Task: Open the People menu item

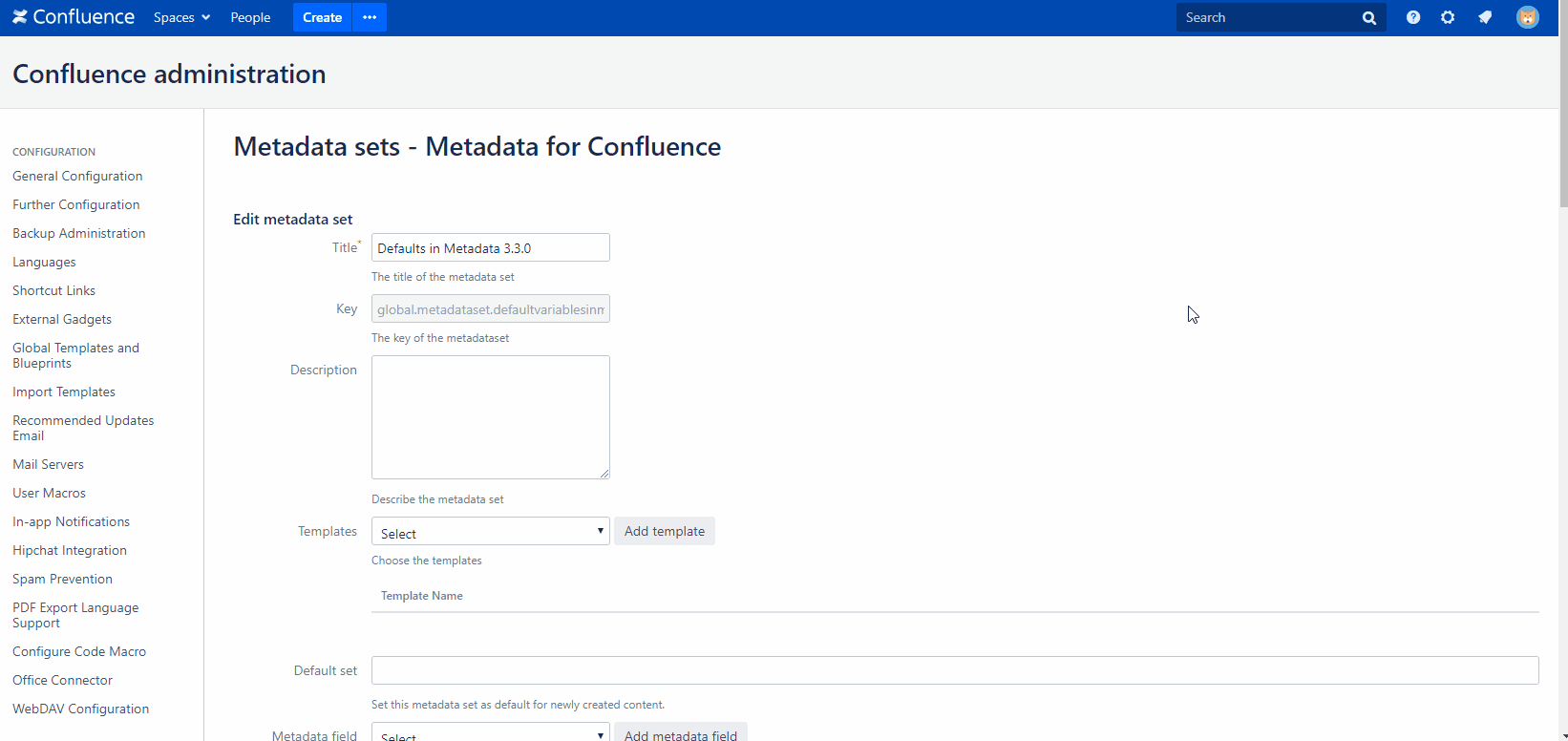Action: point(250,17)
